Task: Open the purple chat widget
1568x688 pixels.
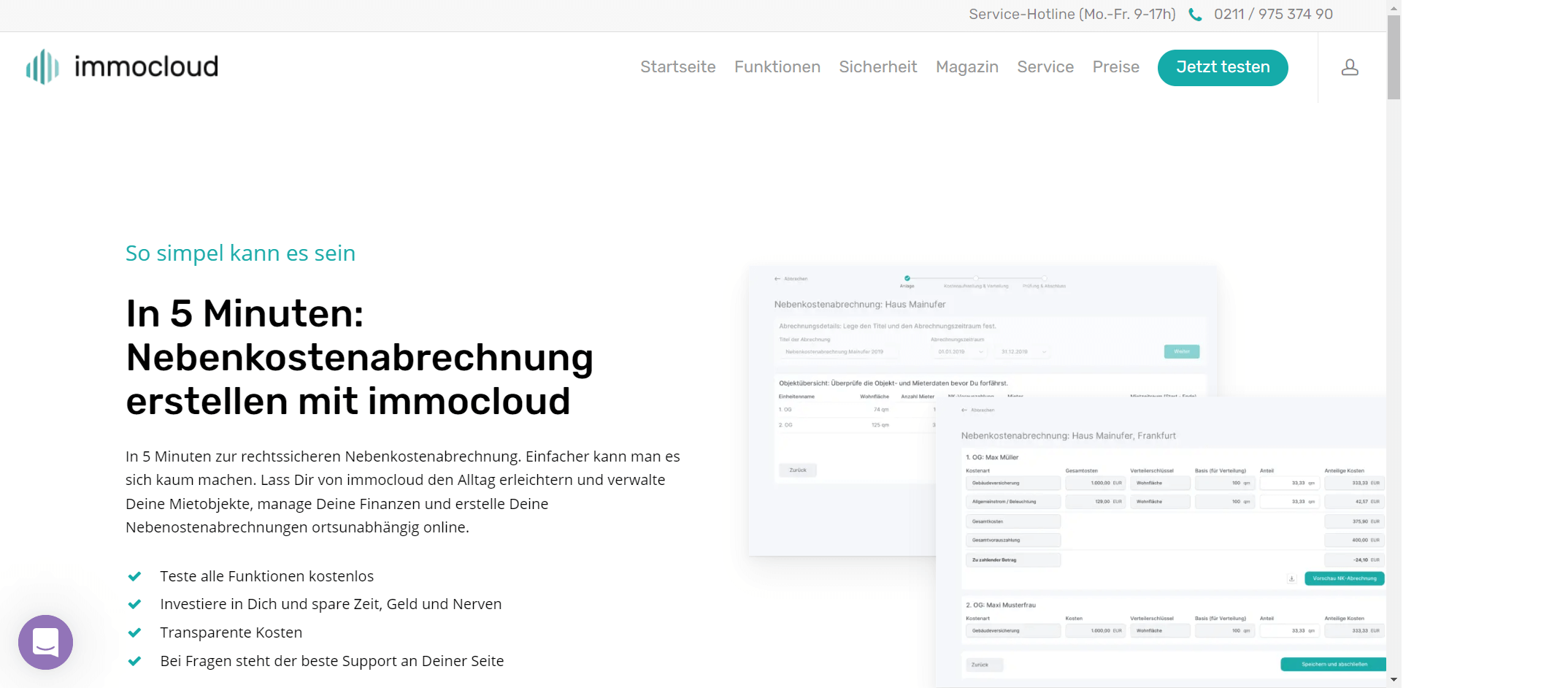Action: pyautogui.click(x=45, y=642)
